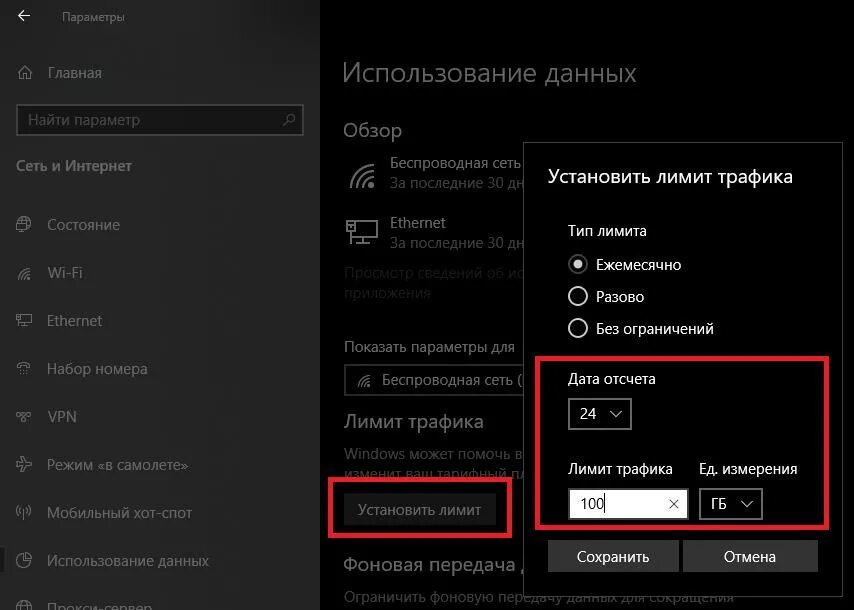Open Мобильный хот-спот settings
The width and height of the screenshot is (854, 610).
(x=119, y=513)
